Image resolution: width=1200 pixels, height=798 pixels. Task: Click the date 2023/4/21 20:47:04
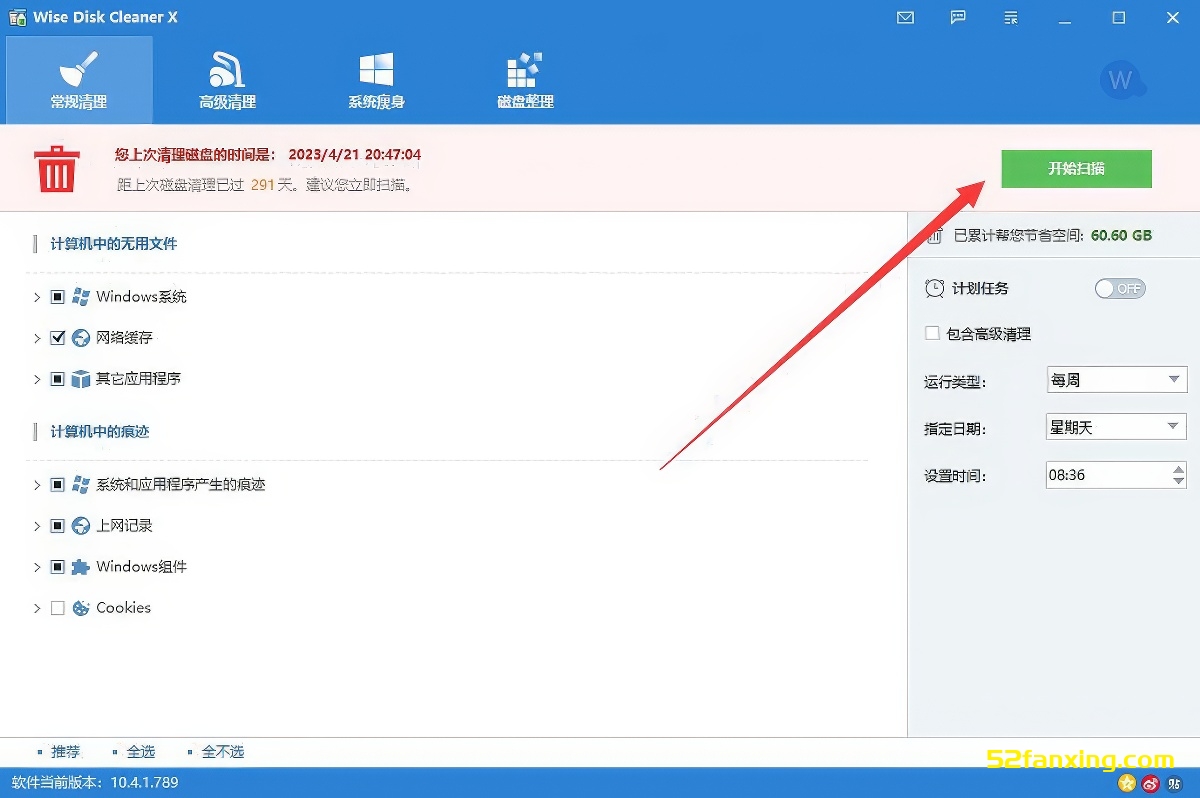coord(355,155)
